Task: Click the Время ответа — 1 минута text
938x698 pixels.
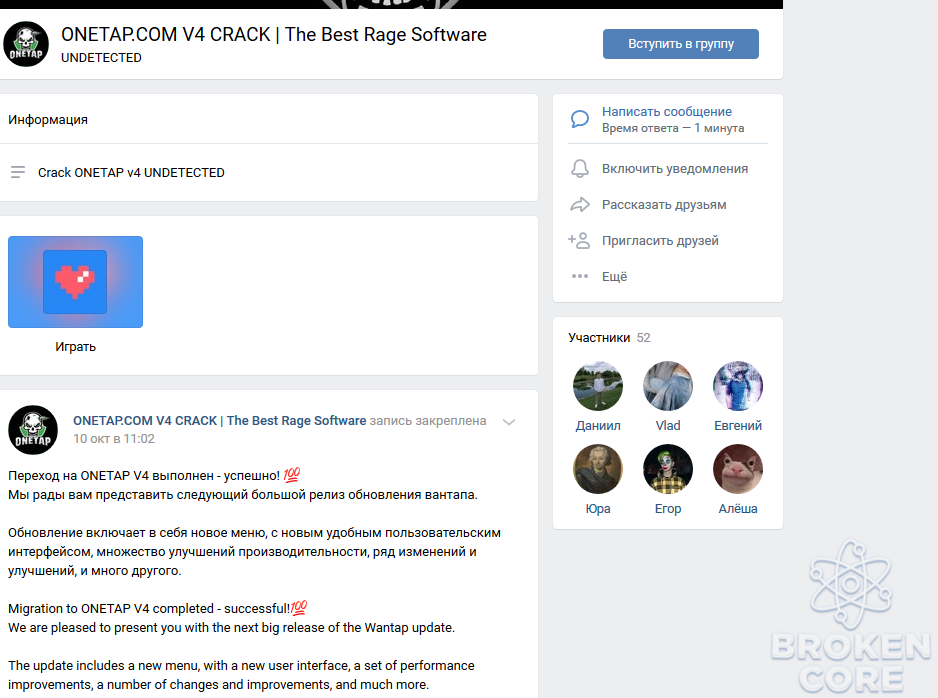Action: click(x=673, y=128)
